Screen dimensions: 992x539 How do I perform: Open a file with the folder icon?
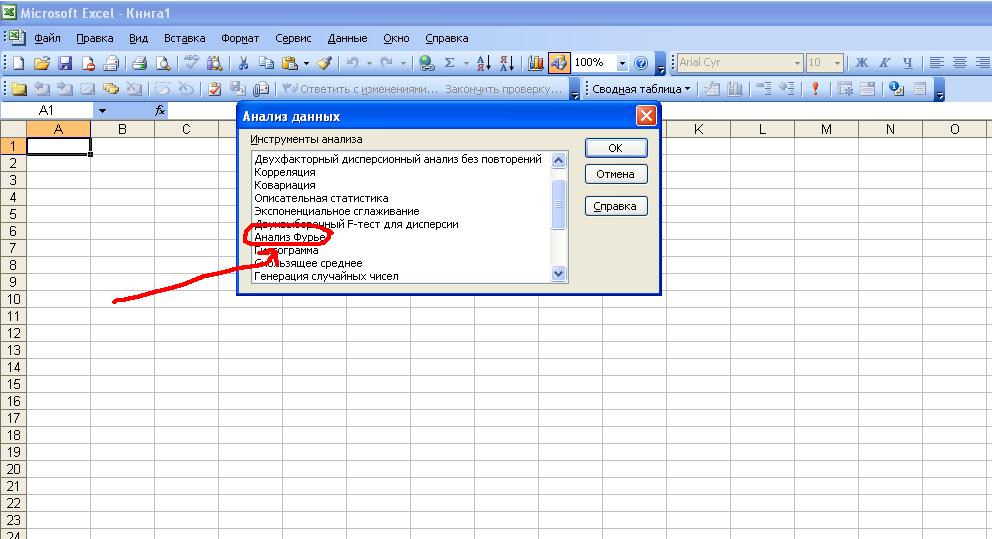(x=41, y=63)
